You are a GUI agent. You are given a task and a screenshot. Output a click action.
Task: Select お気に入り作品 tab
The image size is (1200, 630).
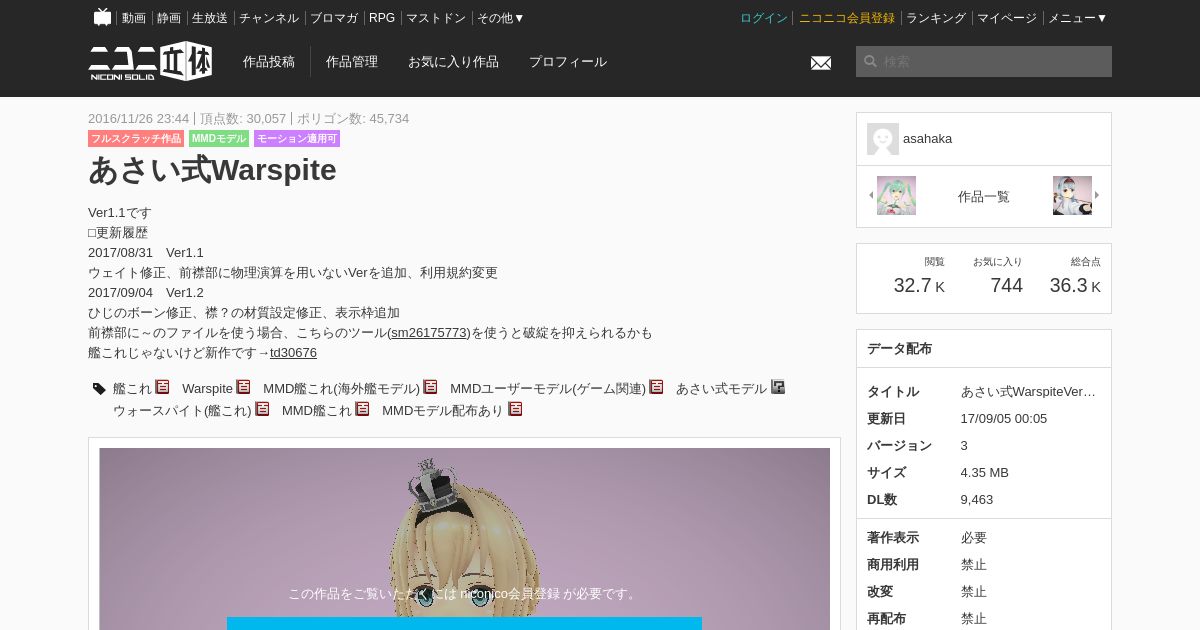click(453, 61)
